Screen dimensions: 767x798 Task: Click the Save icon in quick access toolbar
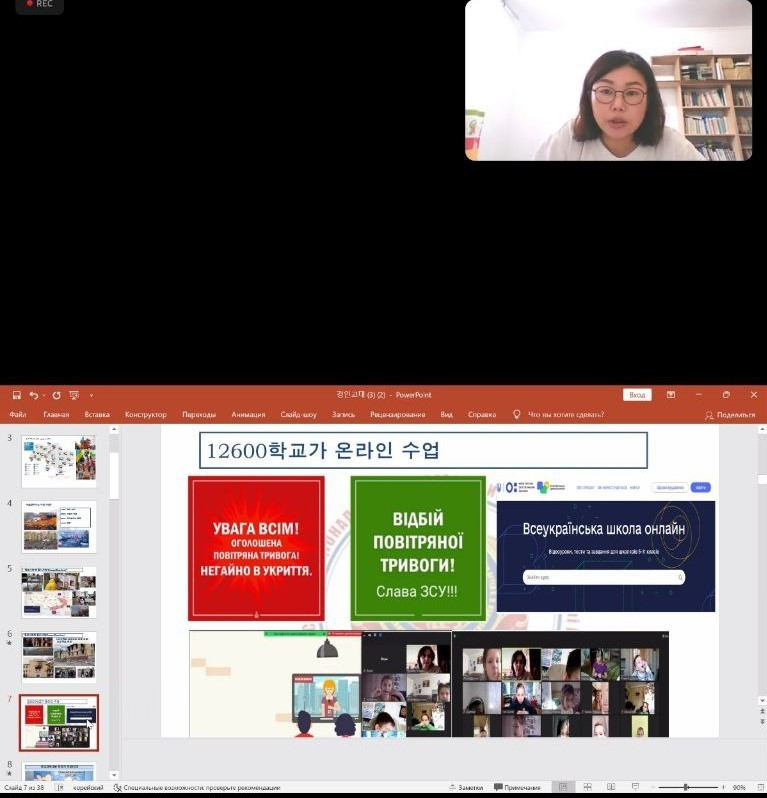coord(16,395)
